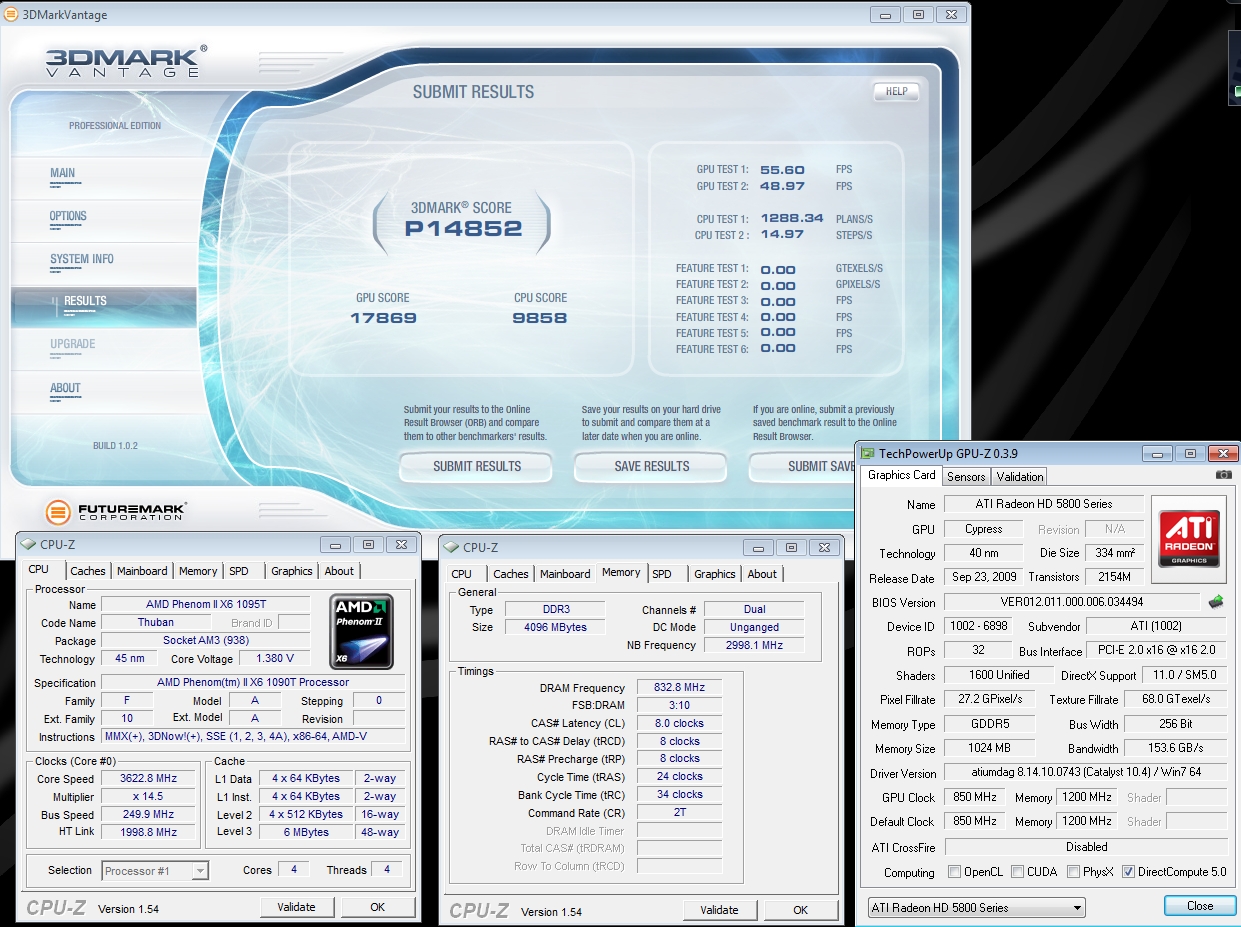Click the 3DMarkVantage title bar icon
Viewport: 1241px width, 927px height.
click(12, 15)
